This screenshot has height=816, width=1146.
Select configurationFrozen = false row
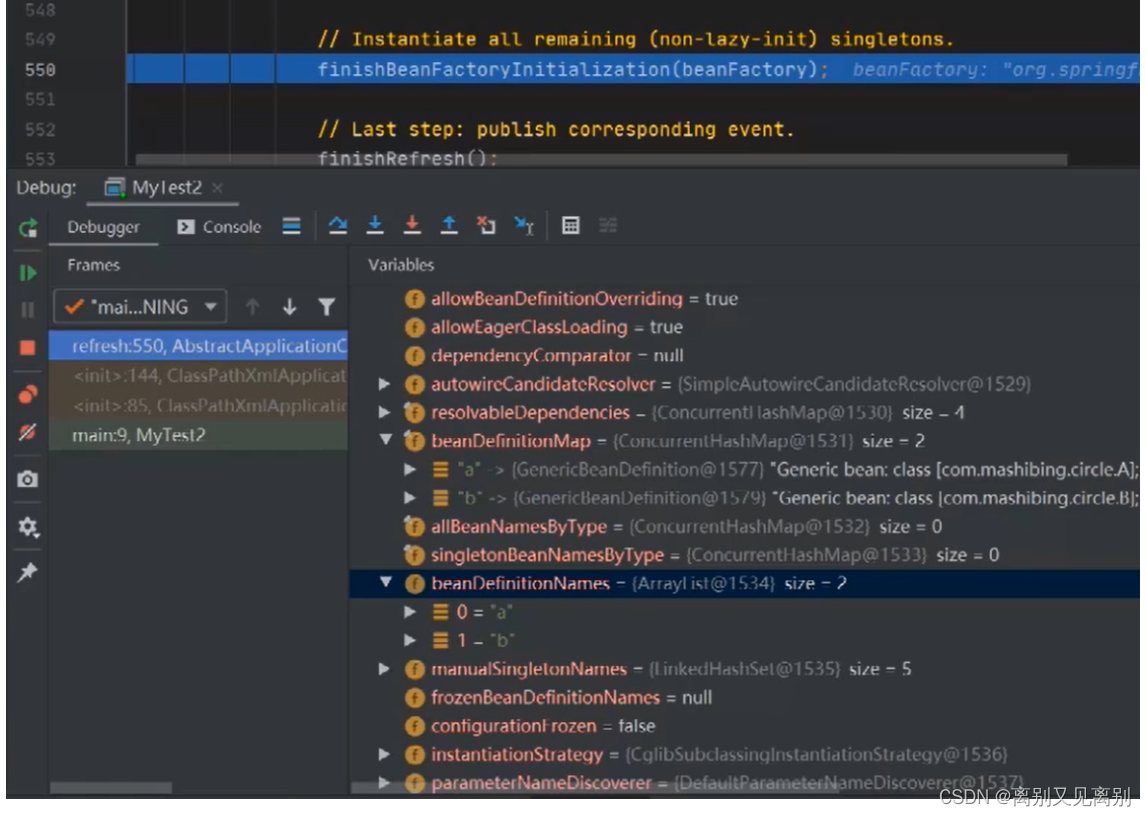(x=744, y=726)
